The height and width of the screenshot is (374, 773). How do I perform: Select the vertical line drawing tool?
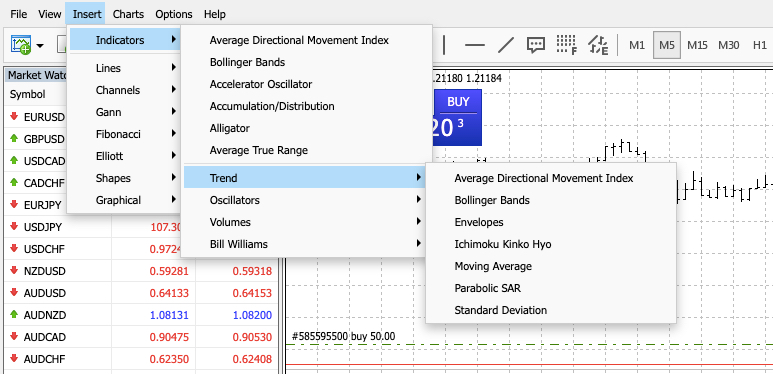pyautogui.click(x=444, y=45)
